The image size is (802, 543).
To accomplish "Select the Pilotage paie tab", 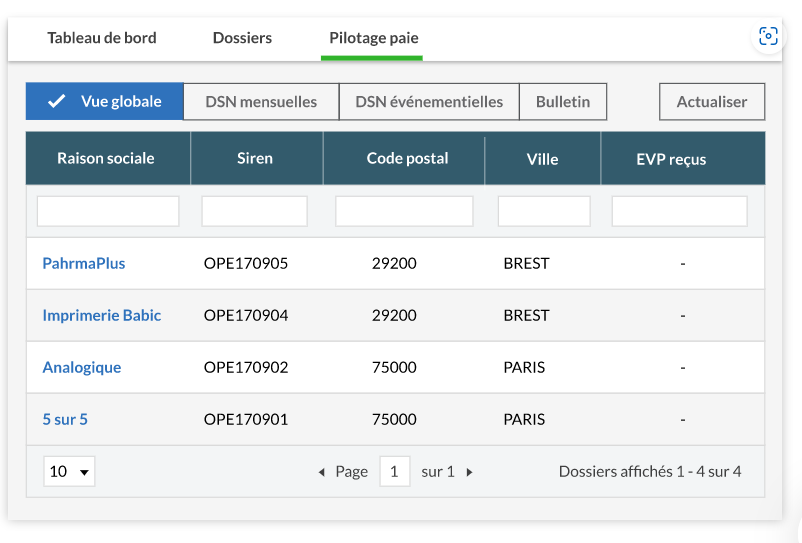I will coord(374,38).
